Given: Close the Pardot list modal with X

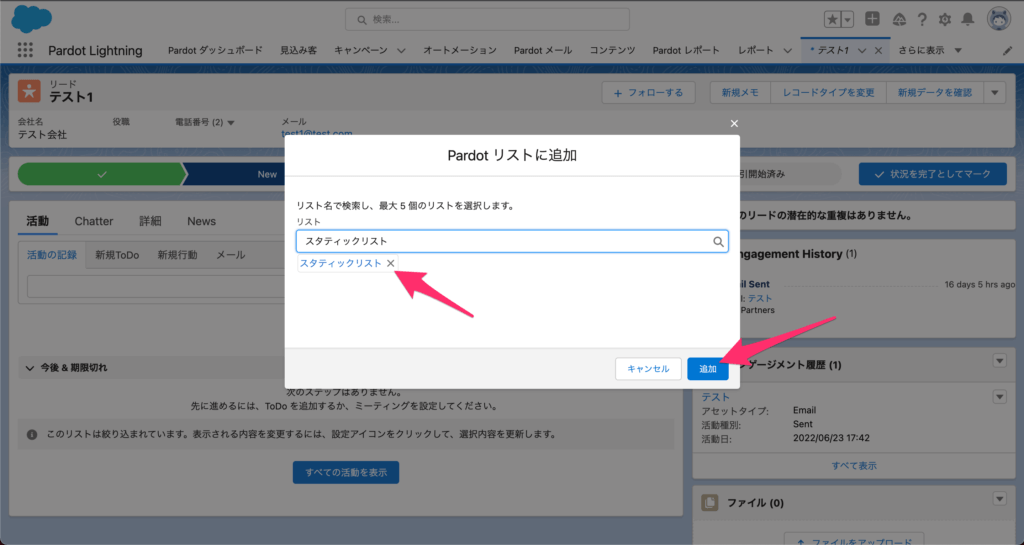Looking at the screenshot, I should [734, 123].
